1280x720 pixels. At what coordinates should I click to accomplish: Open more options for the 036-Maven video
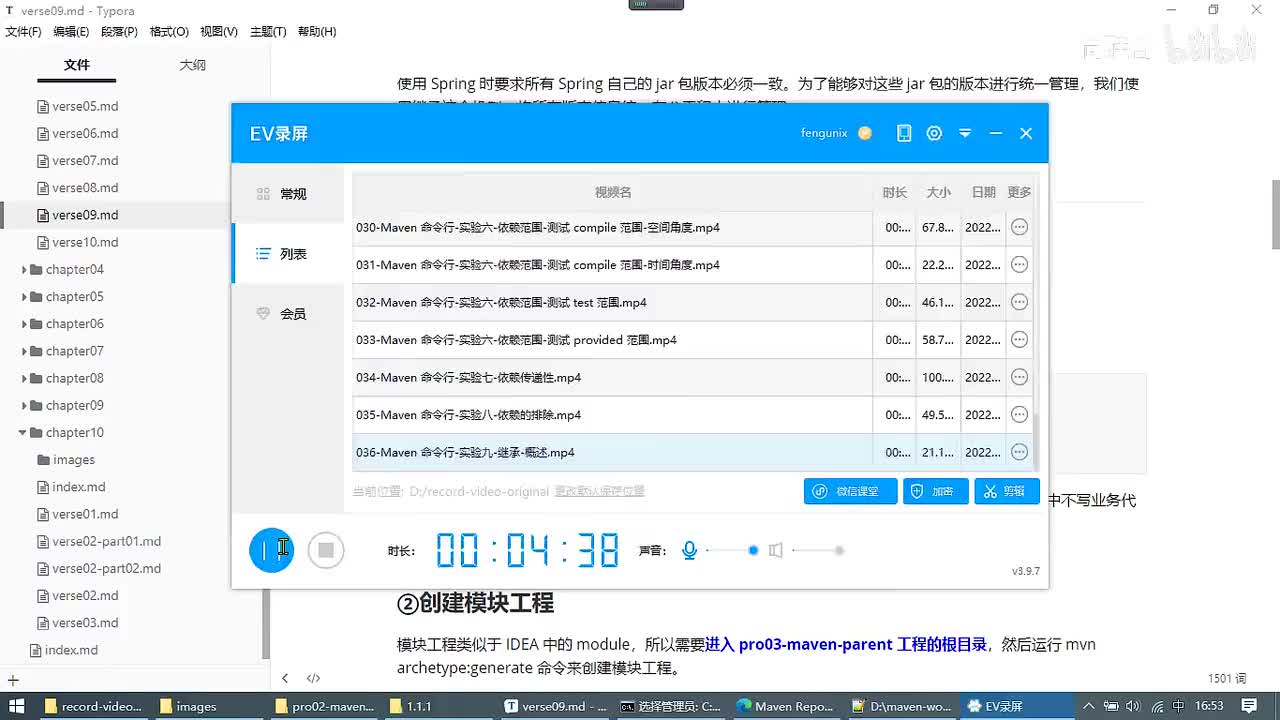pos(1019,452)
